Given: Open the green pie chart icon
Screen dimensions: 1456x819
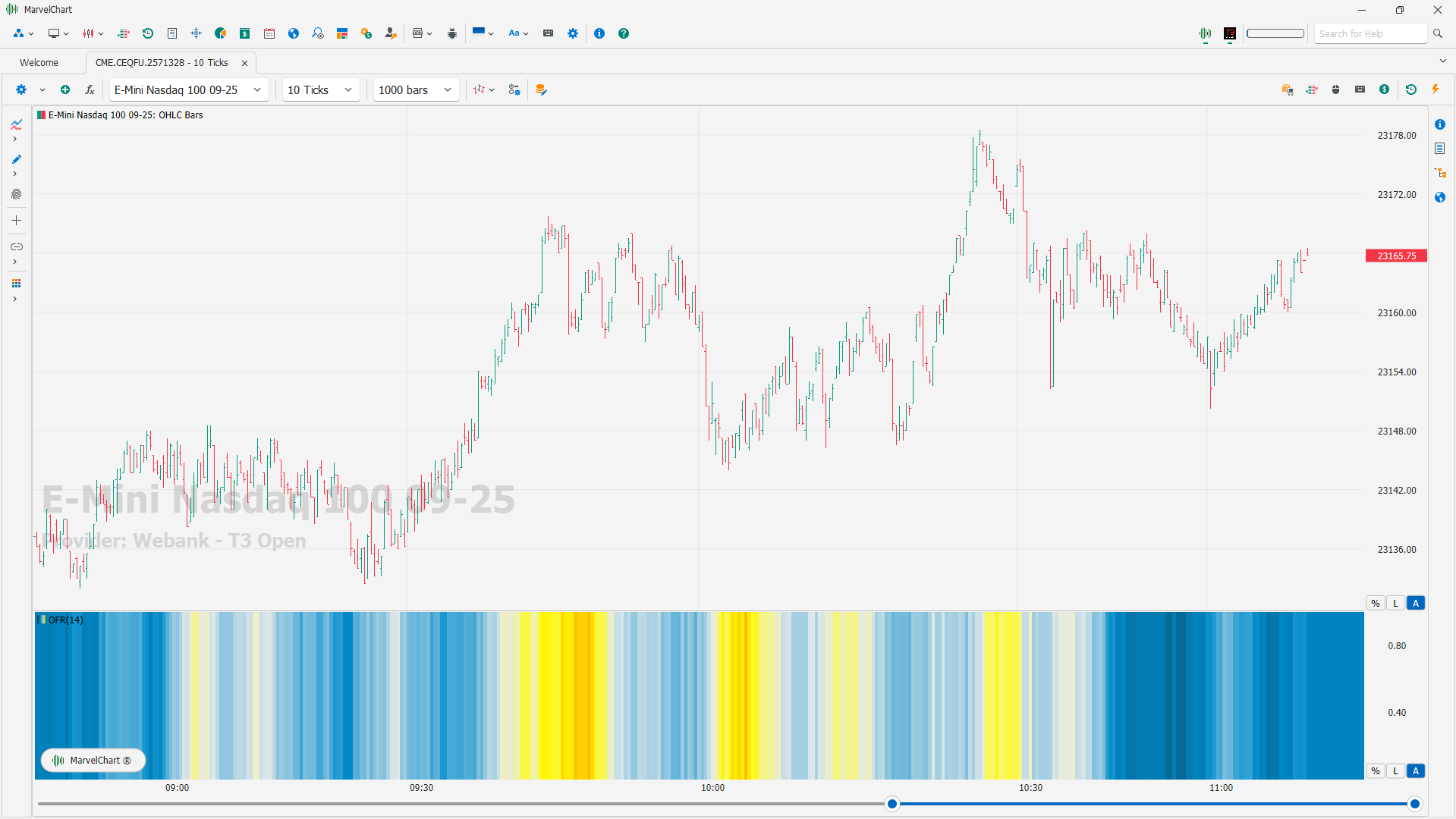Looking at the screenshot, I should pyautogui.click(x=221, y=33).
